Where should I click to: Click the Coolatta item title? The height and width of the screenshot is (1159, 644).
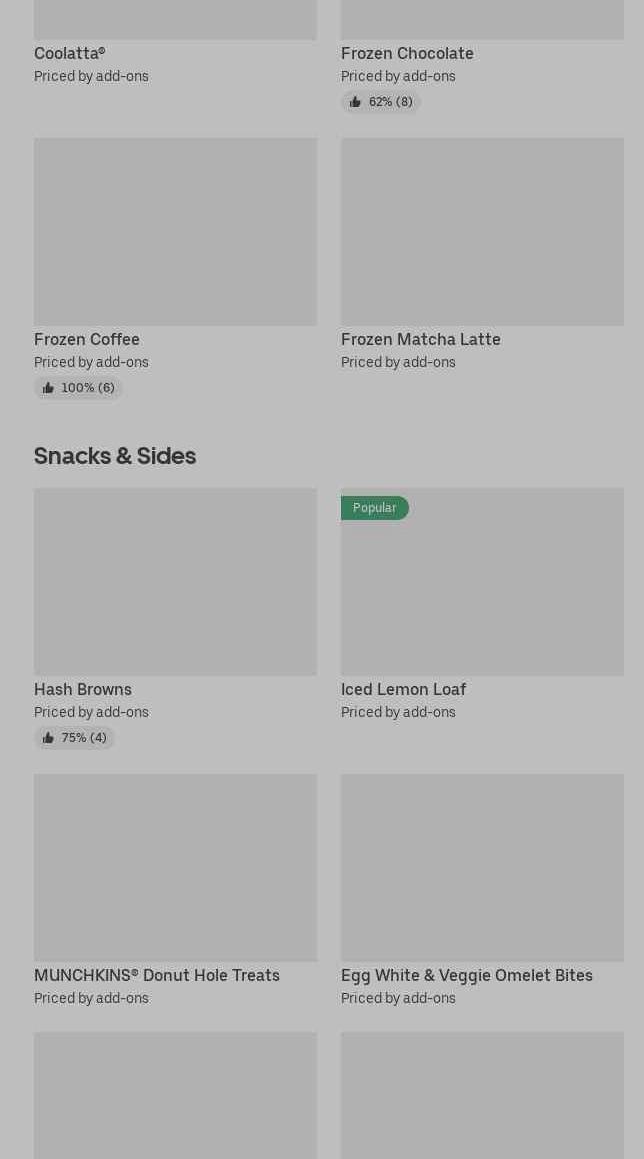coord(69,54)
